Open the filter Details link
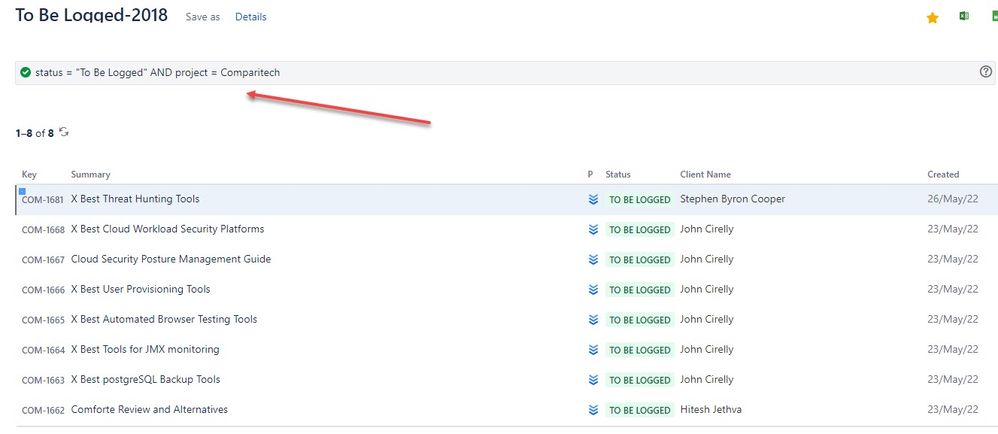 [x=251, y=17]
